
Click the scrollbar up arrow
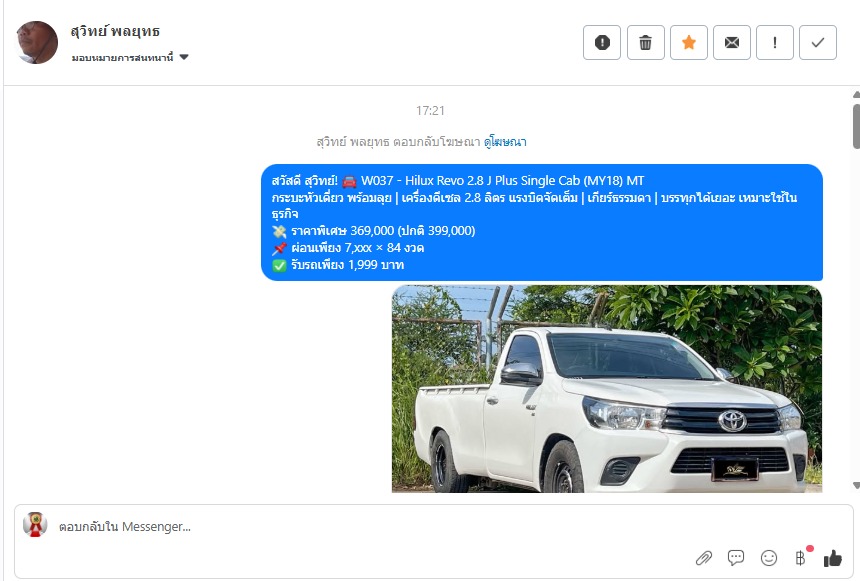pos(856,94)
